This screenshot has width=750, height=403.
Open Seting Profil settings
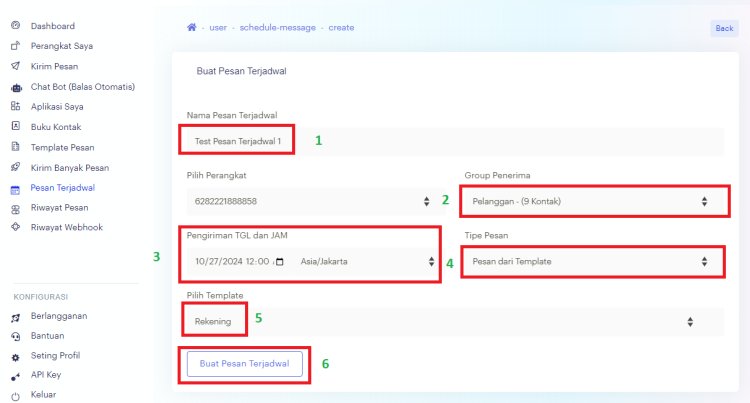point(55,355)
